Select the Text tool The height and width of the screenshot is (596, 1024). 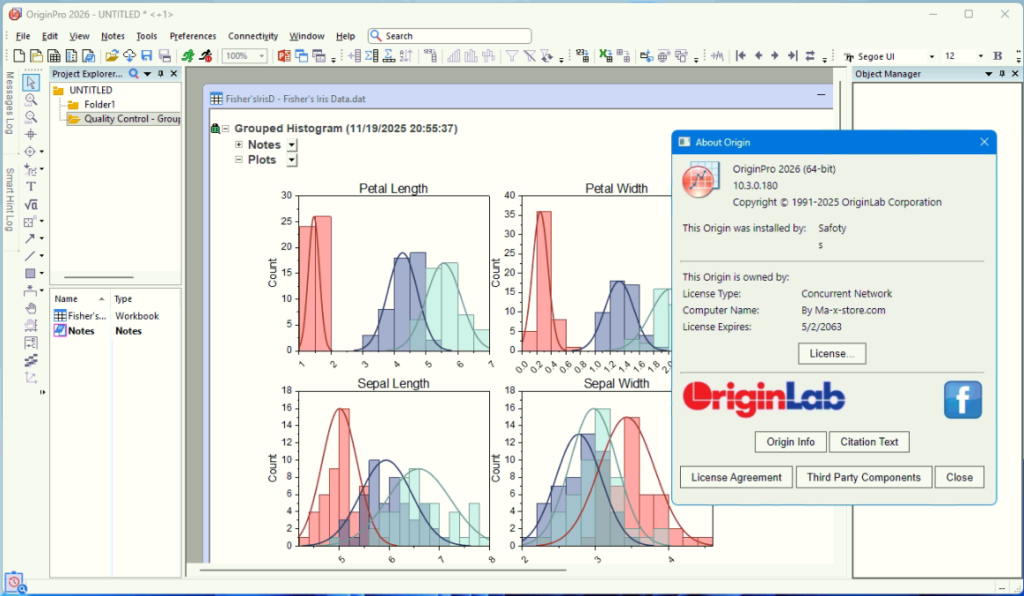pos(31,186)
